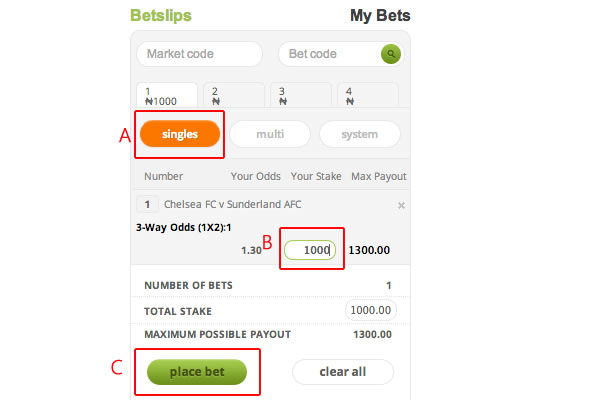Open the My Bets heading

380,16
